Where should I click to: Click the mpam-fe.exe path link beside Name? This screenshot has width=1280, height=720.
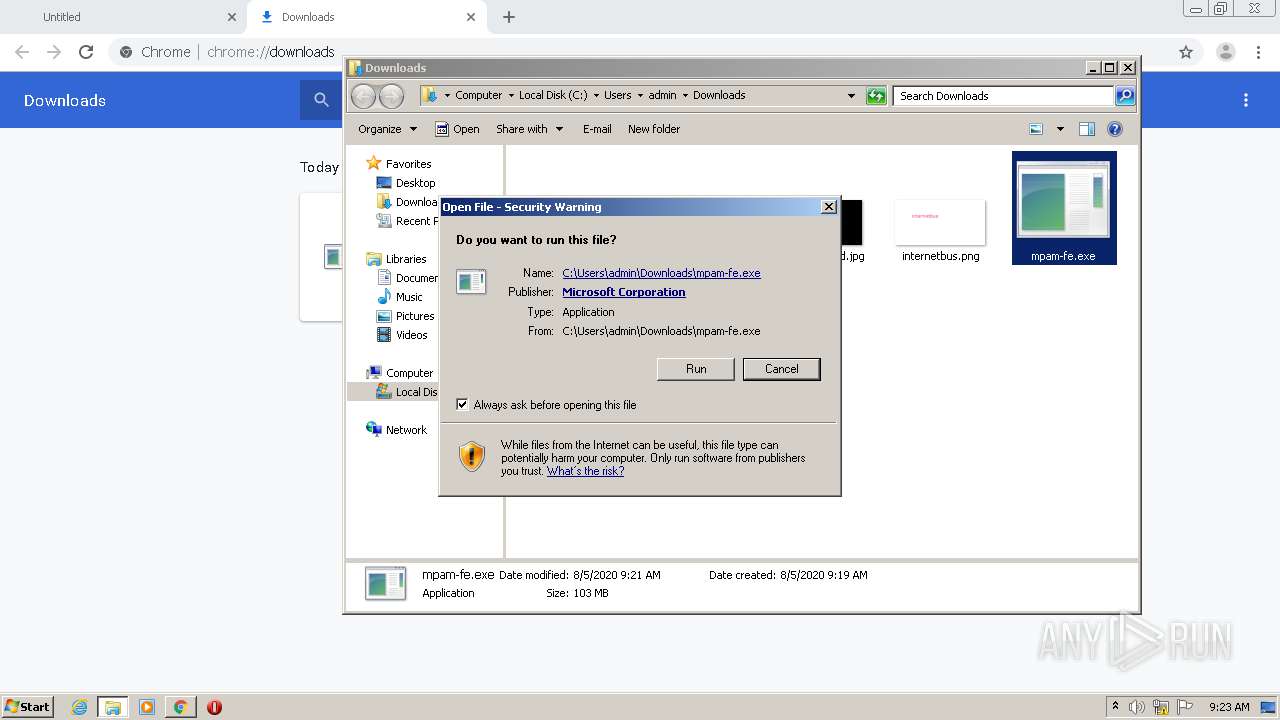click(661, 273)
